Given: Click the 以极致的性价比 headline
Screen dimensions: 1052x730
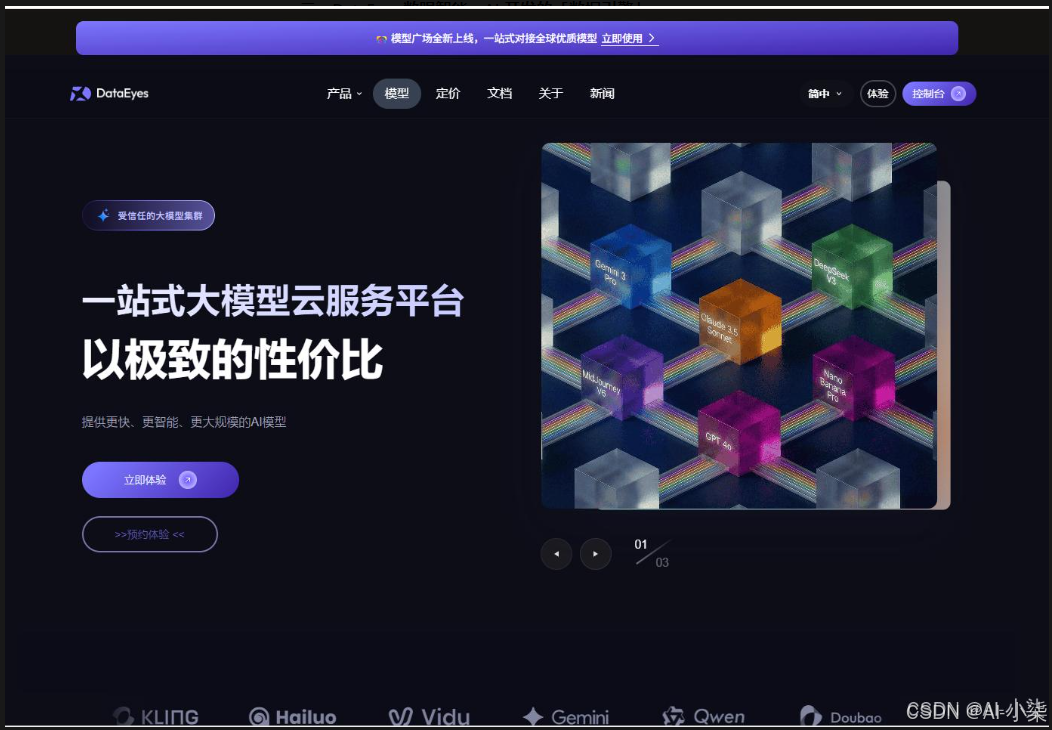Looking at the screenshot, I should [232, 360].
